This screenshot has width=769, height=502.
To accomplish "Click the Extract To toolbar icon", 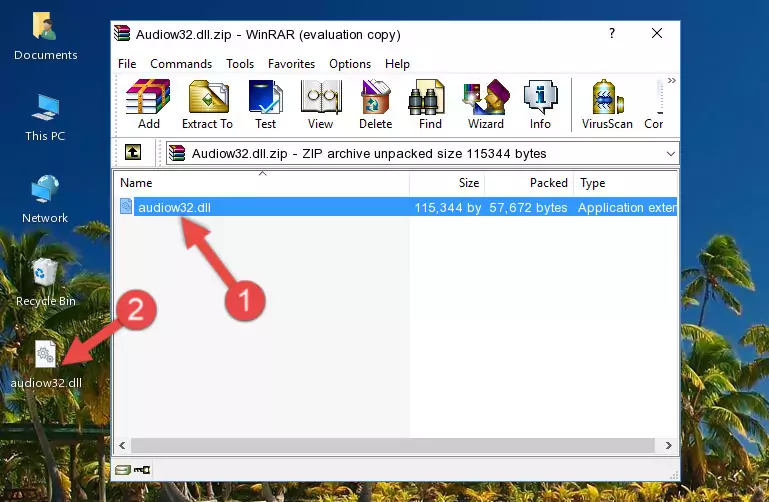I will [207, 104].
